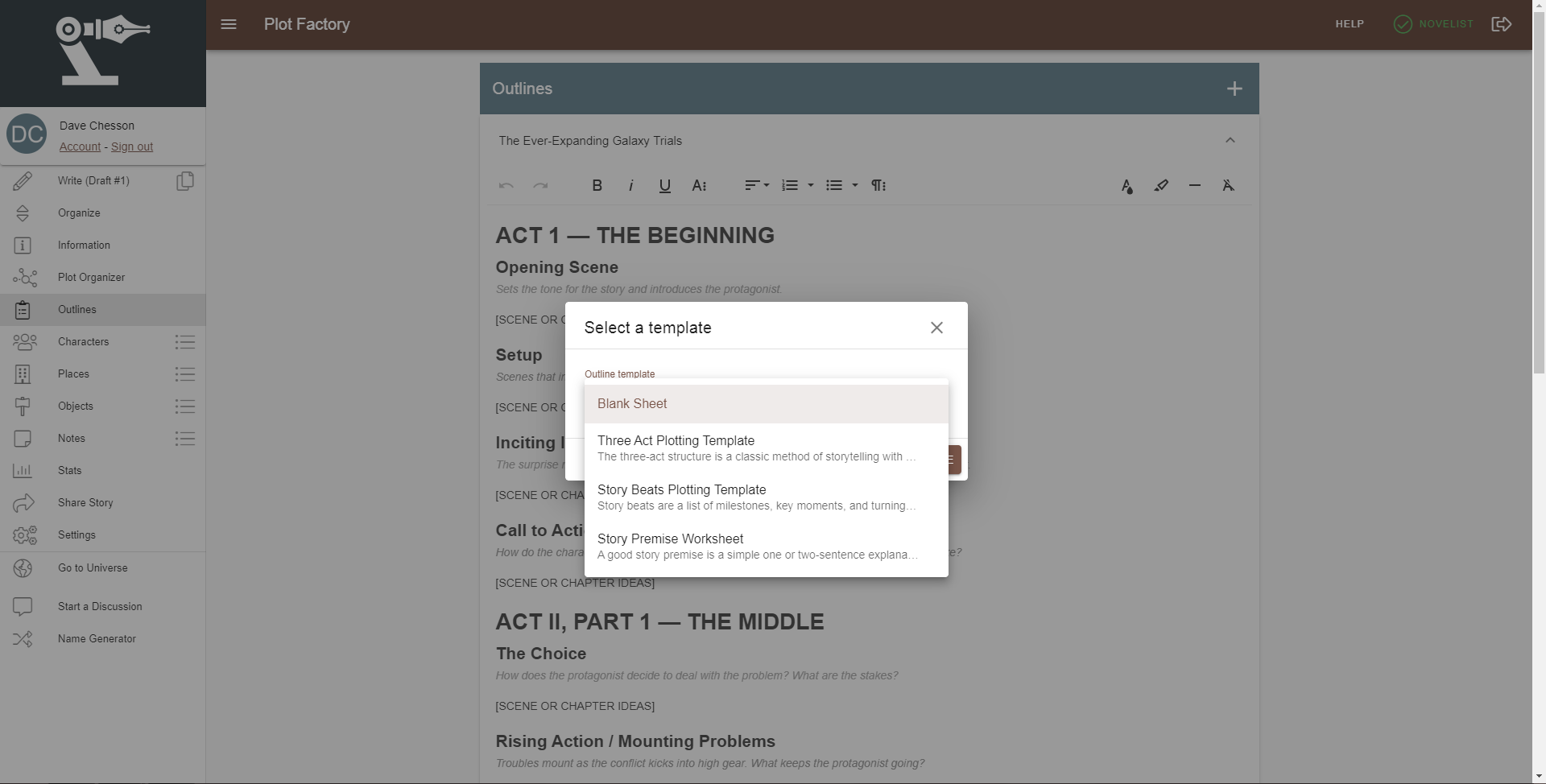The width and height of the screenshot is (1546, 784).
Task: Click the duplicate icon next to Write (Draft #1)
Action: coord(184,181)
